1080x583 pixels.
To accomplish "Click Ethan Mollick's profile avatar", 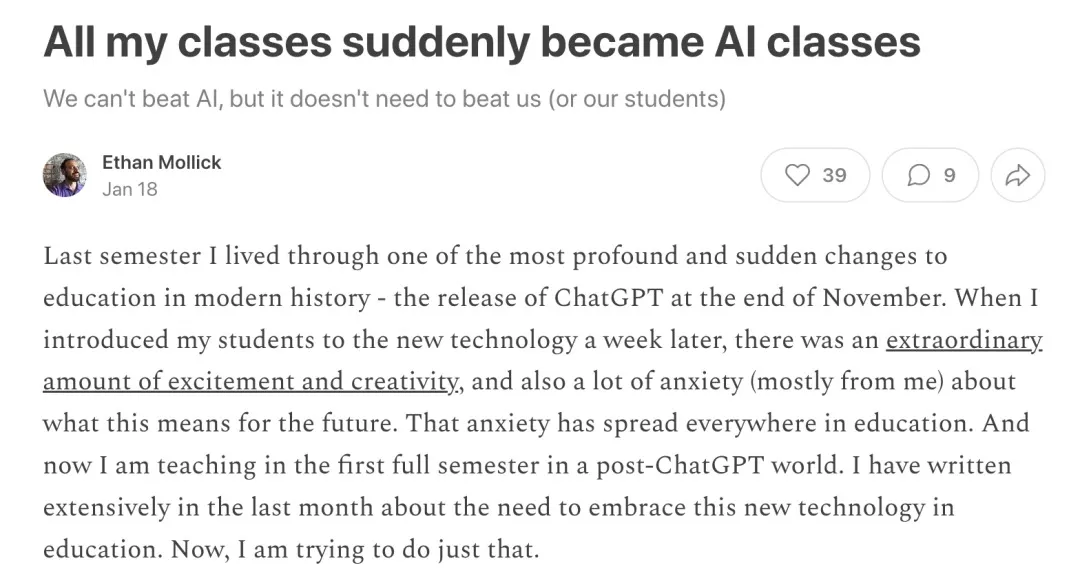I will (x=65, y=175).
